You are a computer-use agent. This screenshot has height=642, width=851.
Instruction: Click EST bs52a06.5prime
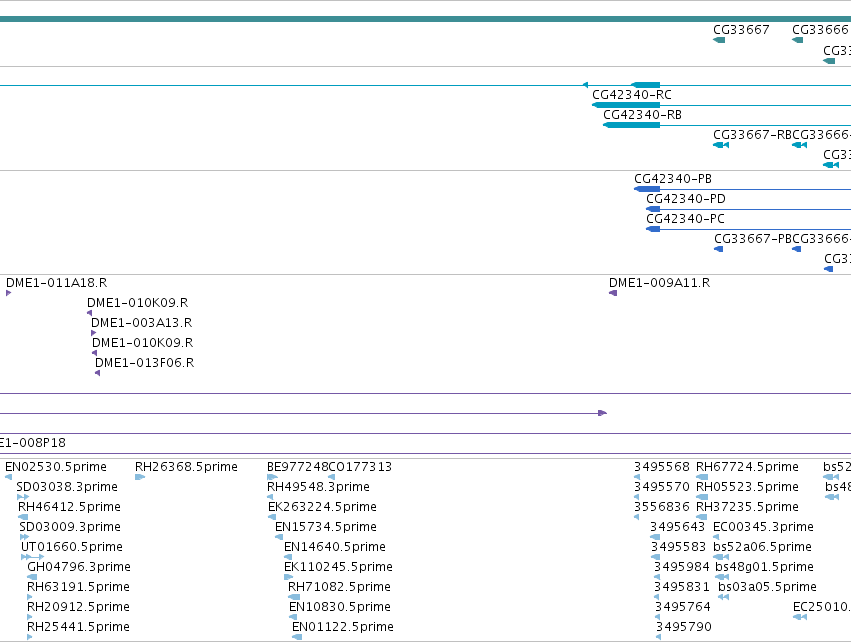point(763,547)
